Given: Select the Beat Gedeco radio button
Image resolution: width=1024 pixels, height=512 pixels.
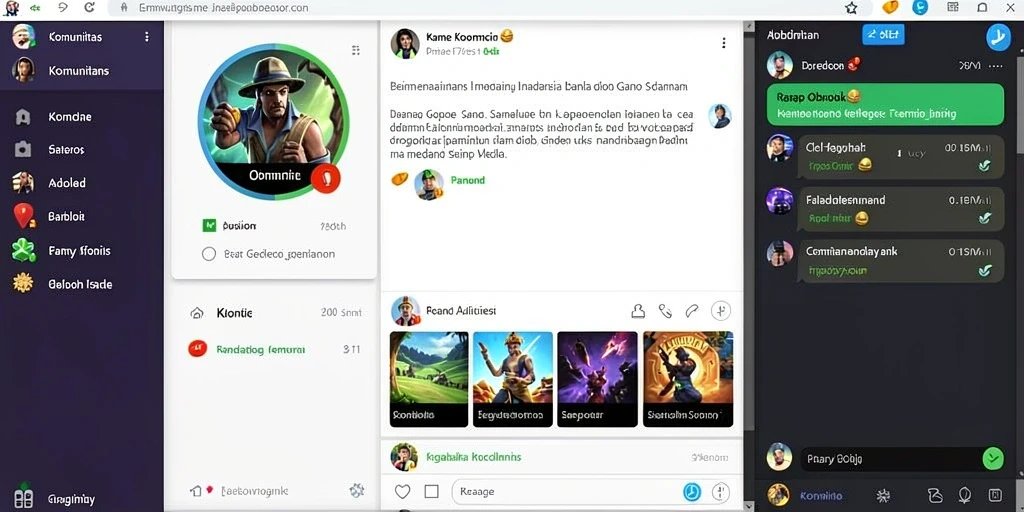Looking at the screenshot, I should 208,254.
